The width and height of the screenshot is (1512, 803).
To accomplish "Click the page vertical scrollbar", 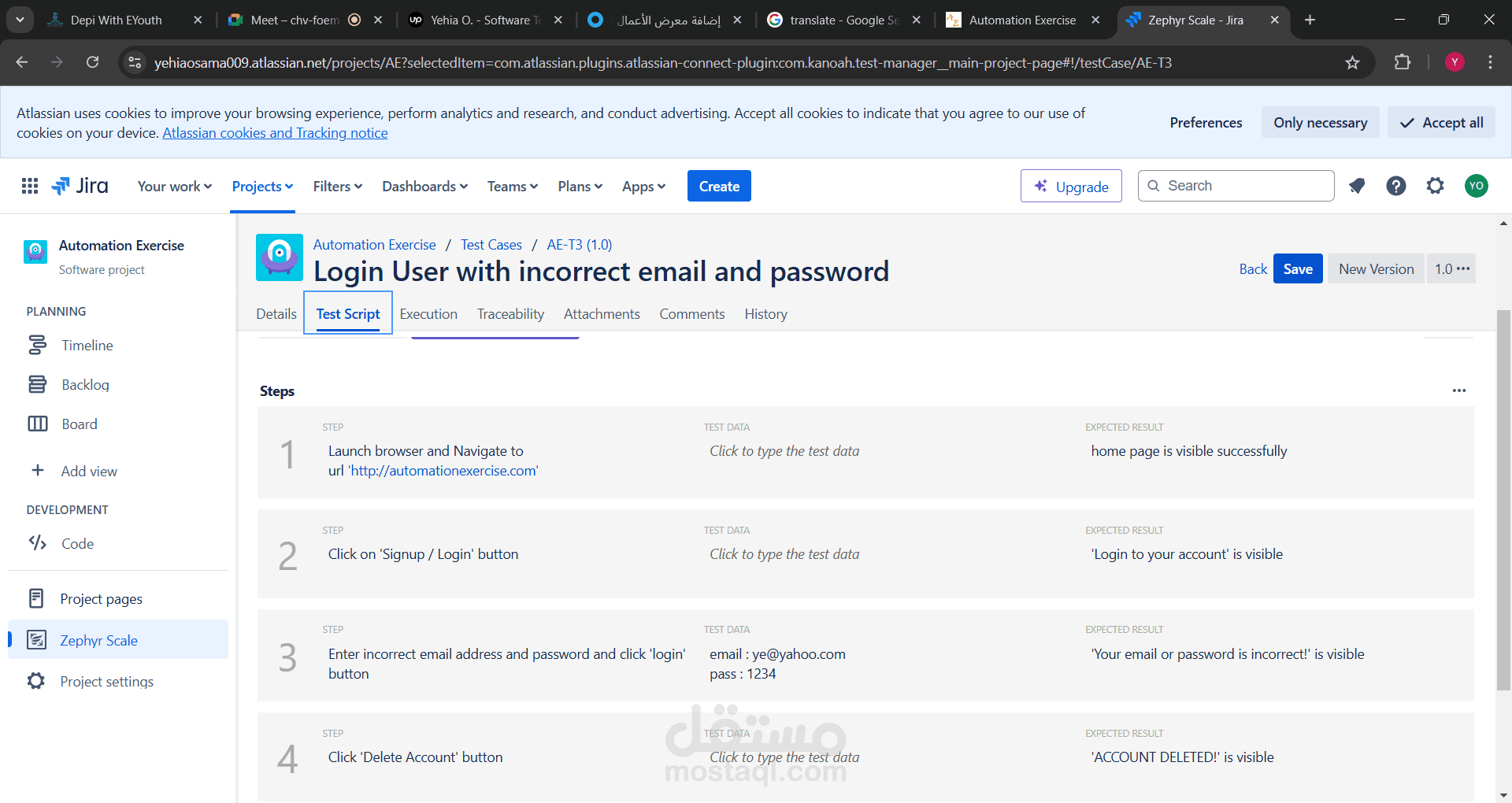I will pyautogui.click(x=1503, y=500).
